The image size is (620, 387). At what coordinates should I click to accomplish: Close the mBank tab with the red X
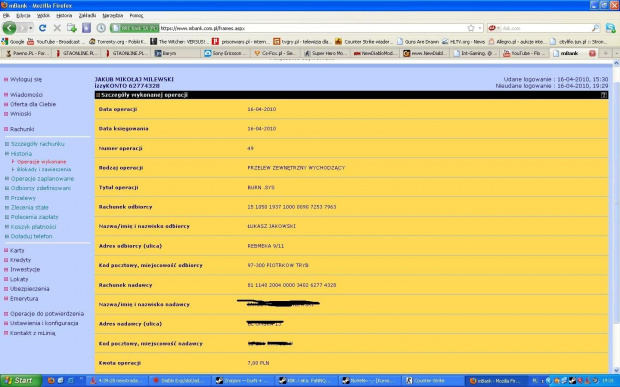click(x=592, y=53)
